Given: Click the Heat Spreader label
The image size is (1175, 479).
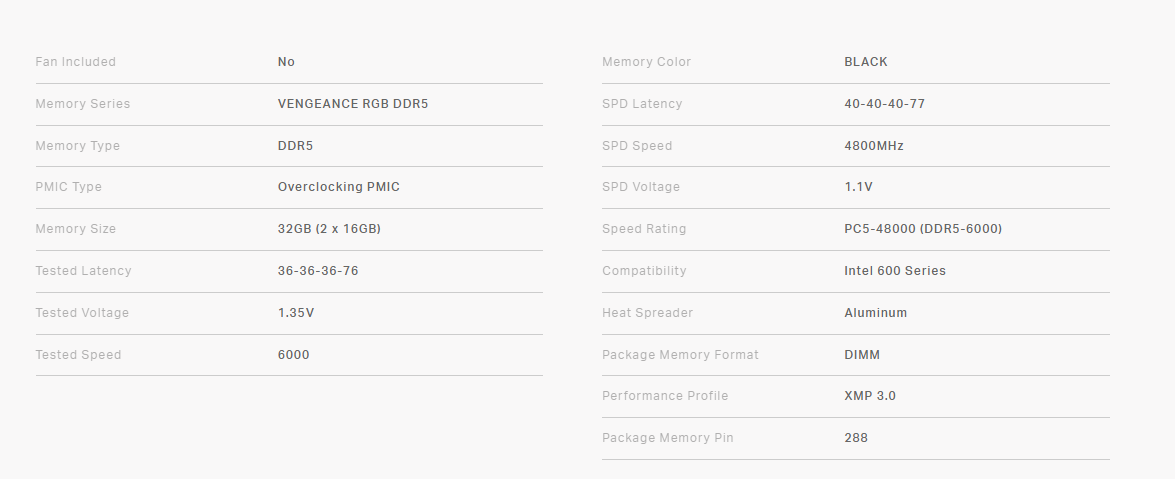Looking at the screenshot, I should (647, 313).
